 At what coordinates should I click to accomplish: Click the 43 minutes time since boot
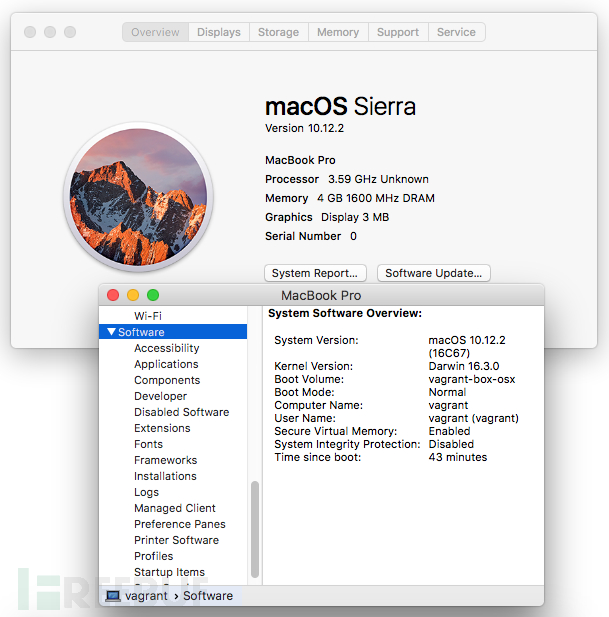click(x=458, y=457)
